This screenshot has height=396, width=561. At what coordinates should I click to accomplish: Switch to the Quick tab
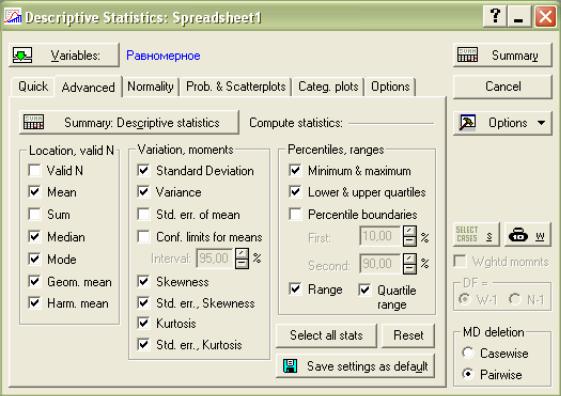point(33,87)
